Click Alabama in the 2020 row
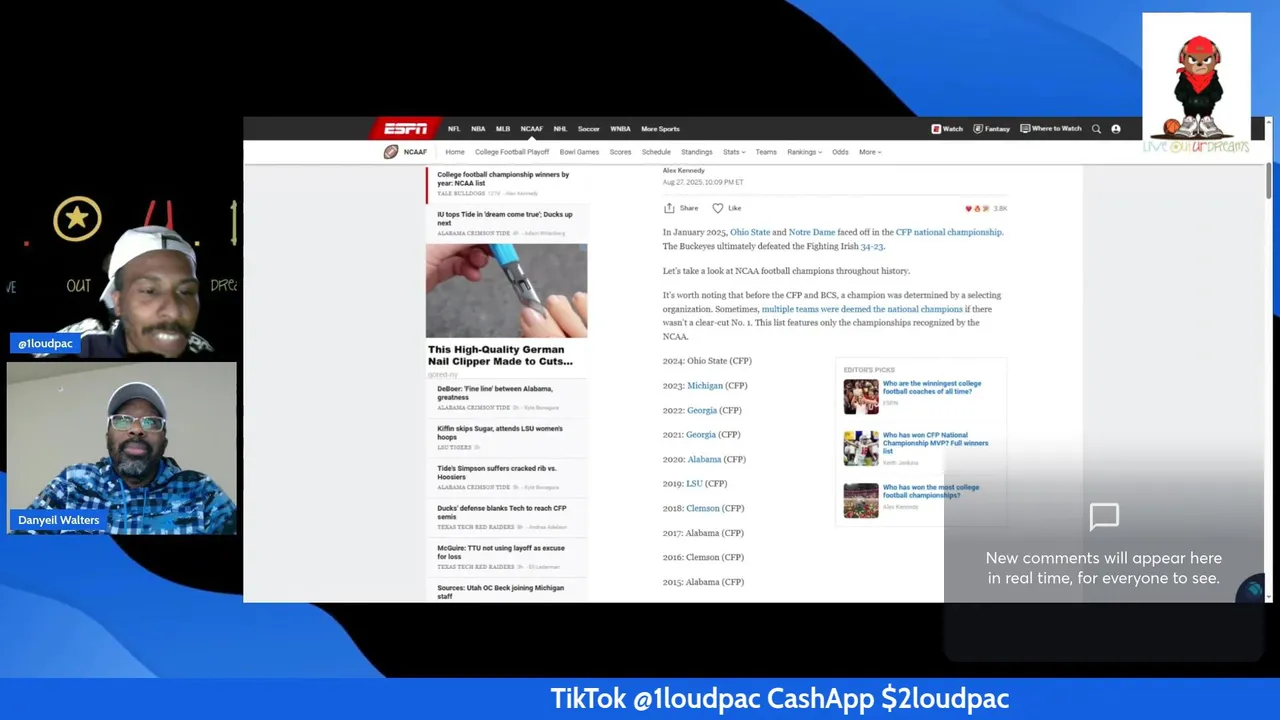Viewport: 1280px width, 720px height. tap(704, 459)
